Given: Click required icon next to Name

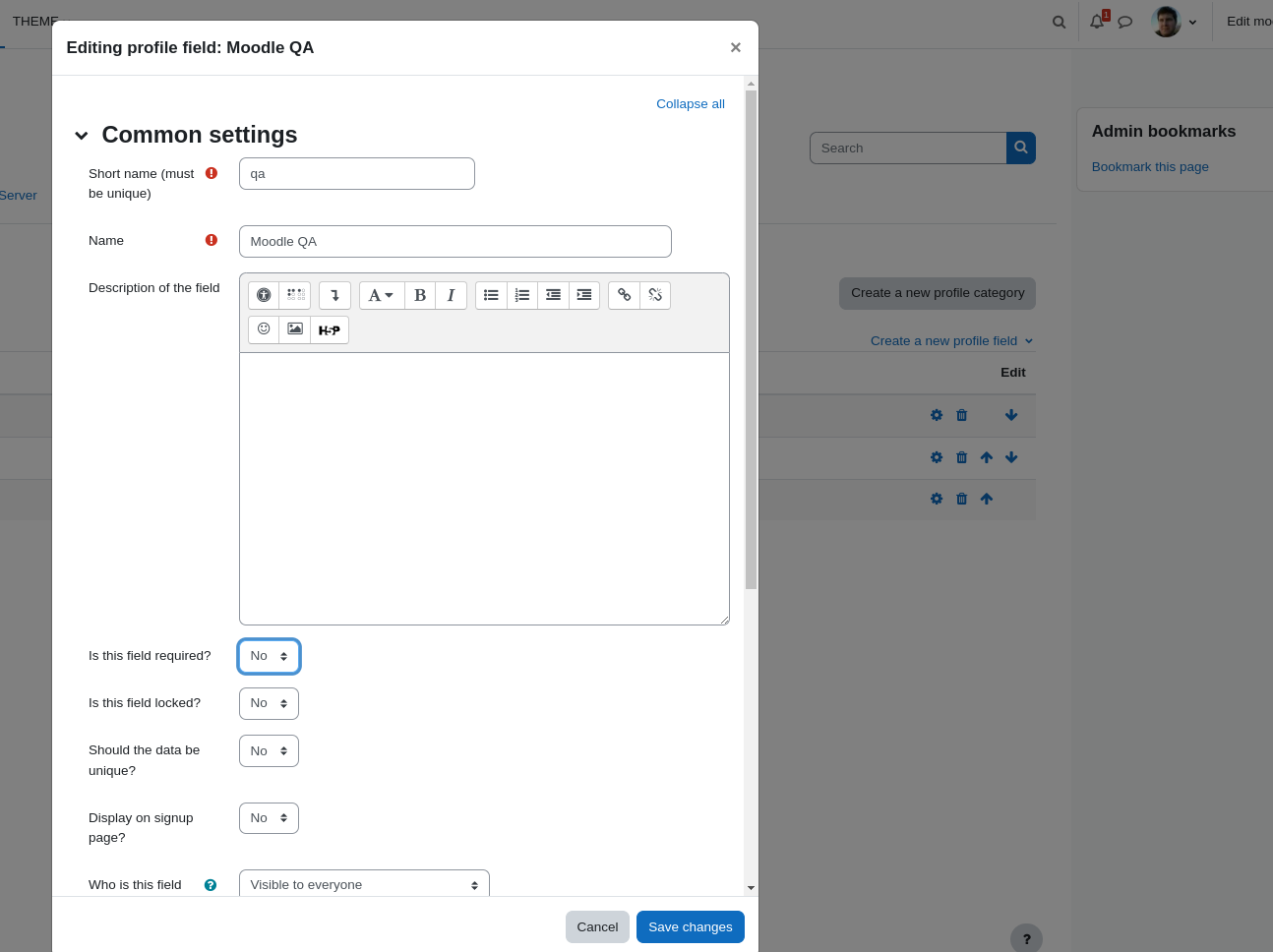Looking at the screenshot, I should 212,240.
